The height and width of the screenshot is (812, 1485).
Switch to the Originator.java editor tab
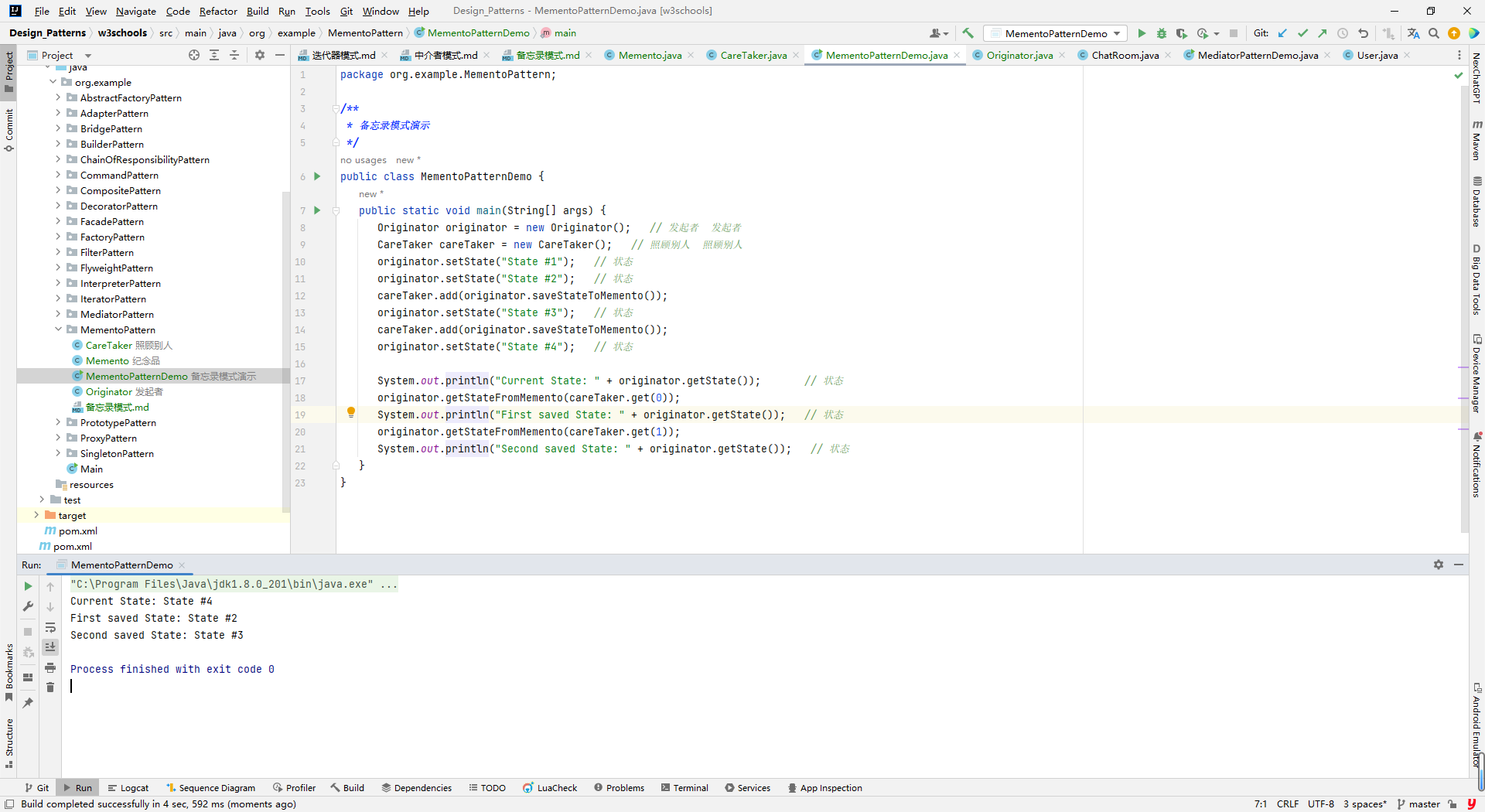[1019, 55]
